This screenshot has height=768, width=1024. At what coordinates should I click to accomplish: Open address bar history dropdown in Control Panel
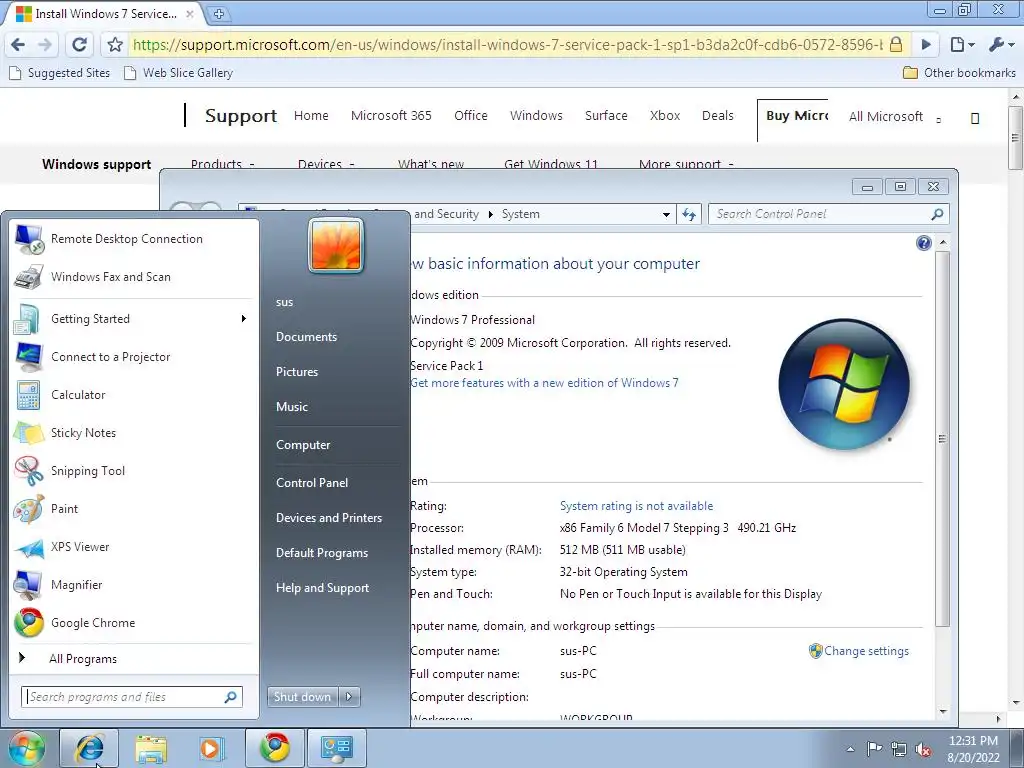[x=666, y=214]
